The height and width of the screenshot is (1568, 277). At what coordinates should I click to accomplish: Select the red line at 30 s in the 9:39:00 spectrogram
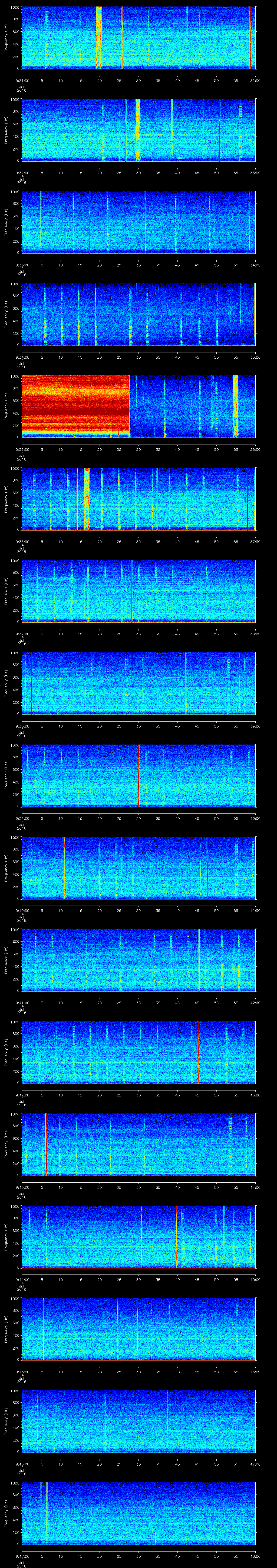pyautogui.click(x=139, y=775)
